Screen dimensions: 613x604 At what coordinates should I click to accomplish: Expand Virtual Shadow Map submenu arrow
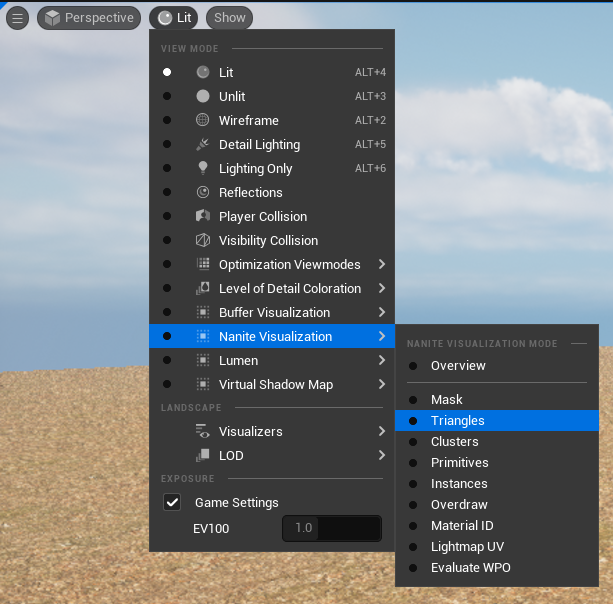tap(382, 384)
